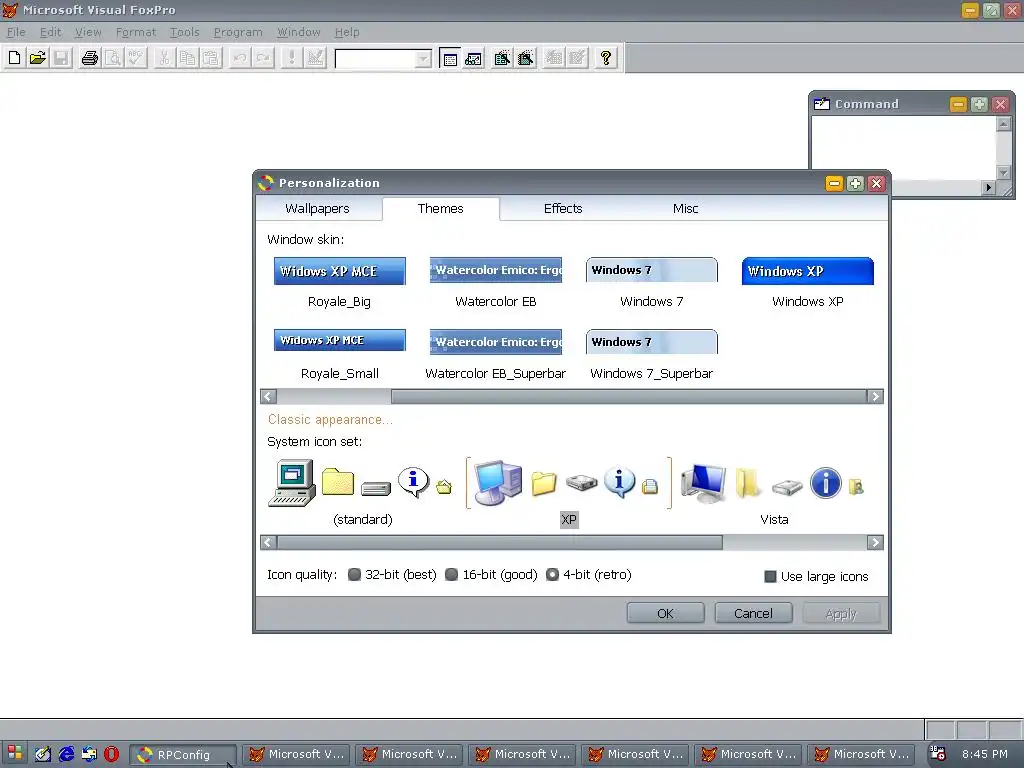Open the Edit menu

pyautogui.click(x=50, y=32)
